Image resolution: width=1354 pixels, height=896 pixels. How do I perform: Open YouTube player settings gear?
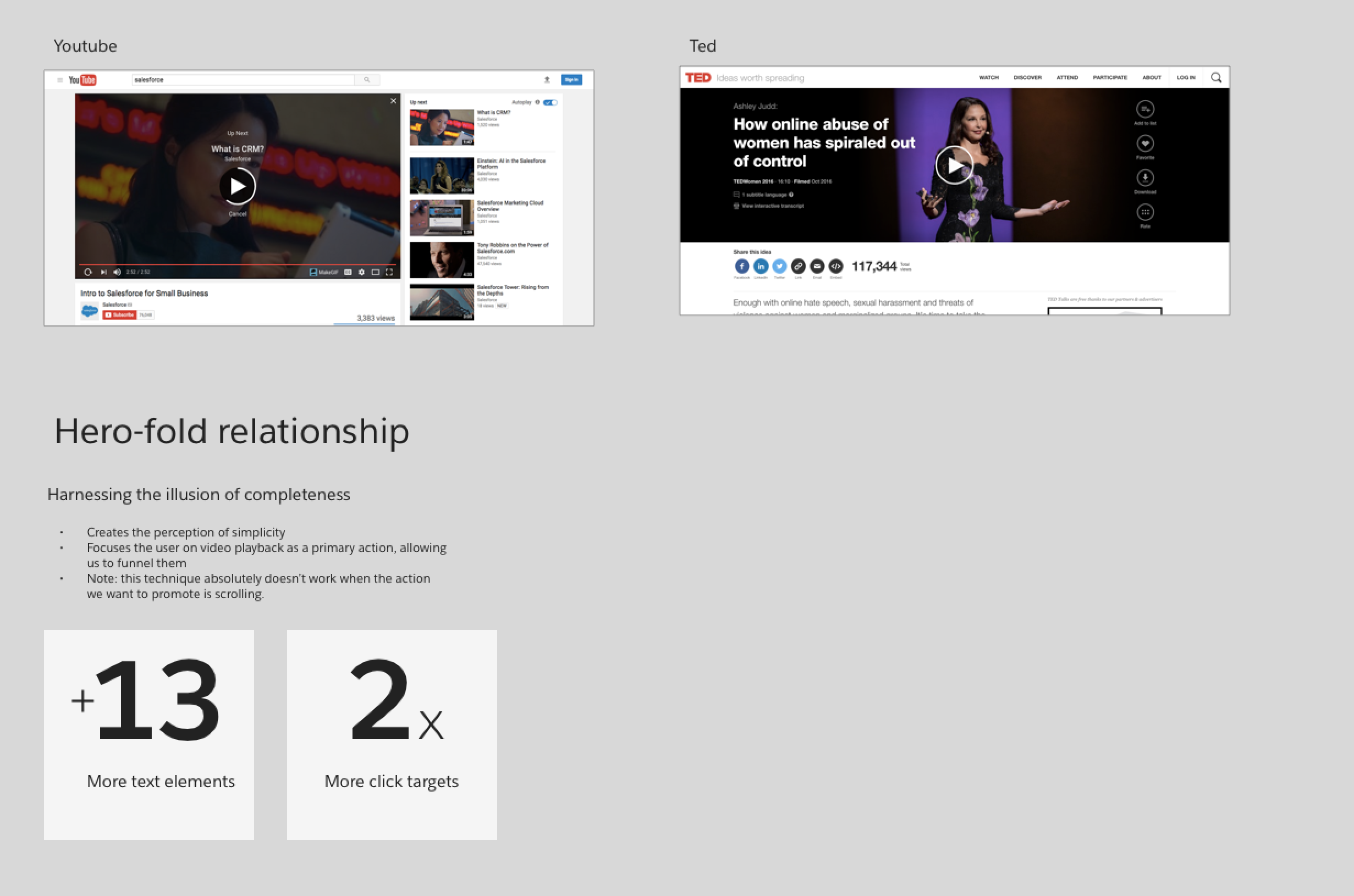[x=361, y=272]
